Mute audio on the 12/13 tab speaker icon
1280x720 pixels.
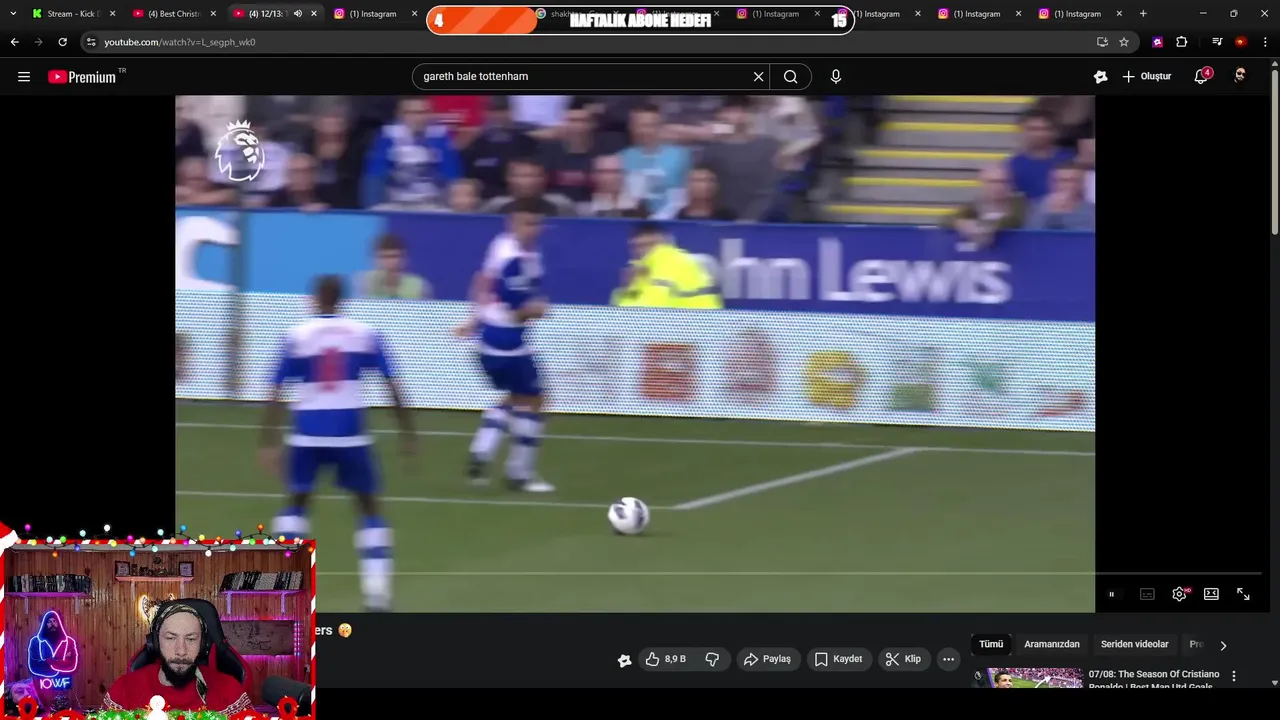point(298,14)
